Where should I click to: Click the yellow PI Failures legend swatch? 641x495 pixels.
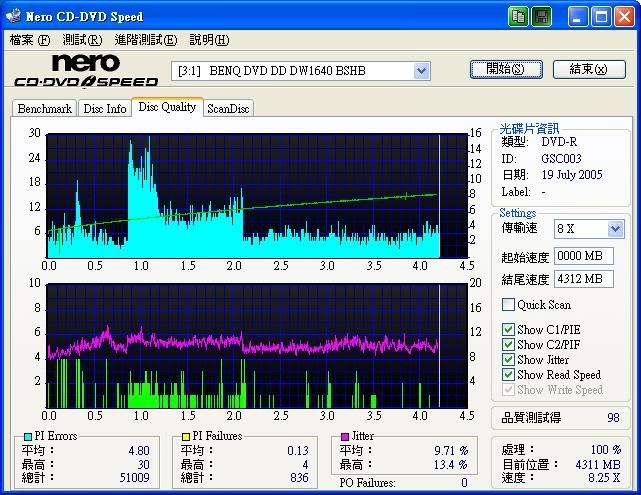186,437
